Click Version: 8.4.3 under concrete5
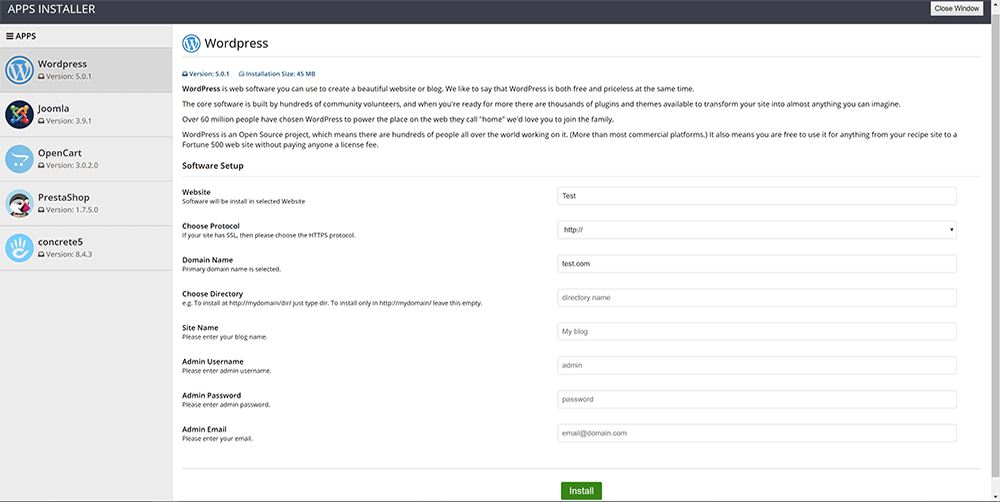 [68, 255]
